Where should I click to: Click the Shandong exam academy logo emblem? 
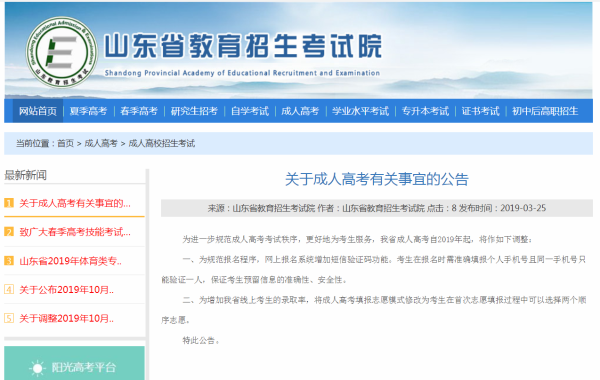point(62,52)
